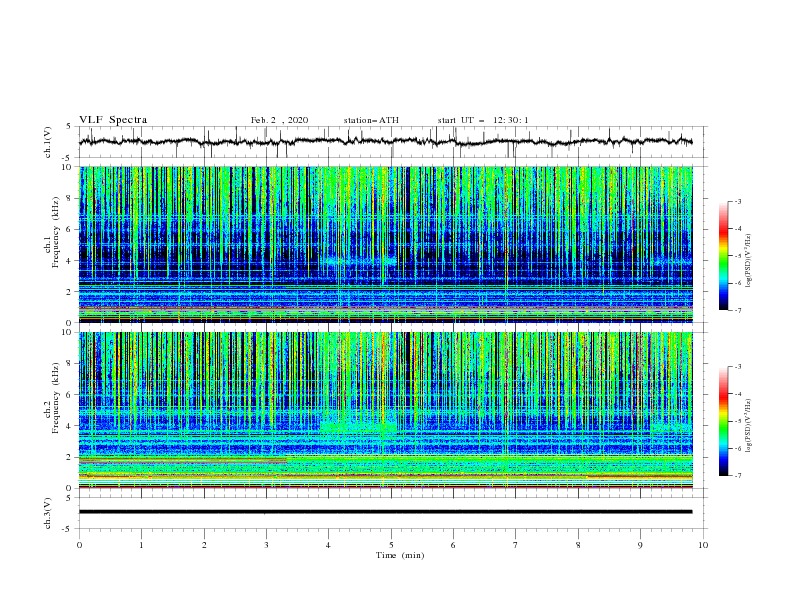Click the "-3" tick on the upper colorbar
Image resolution: width=792 pixels, height=612 pixels.
pyautogui.click(x=738, y=201)
